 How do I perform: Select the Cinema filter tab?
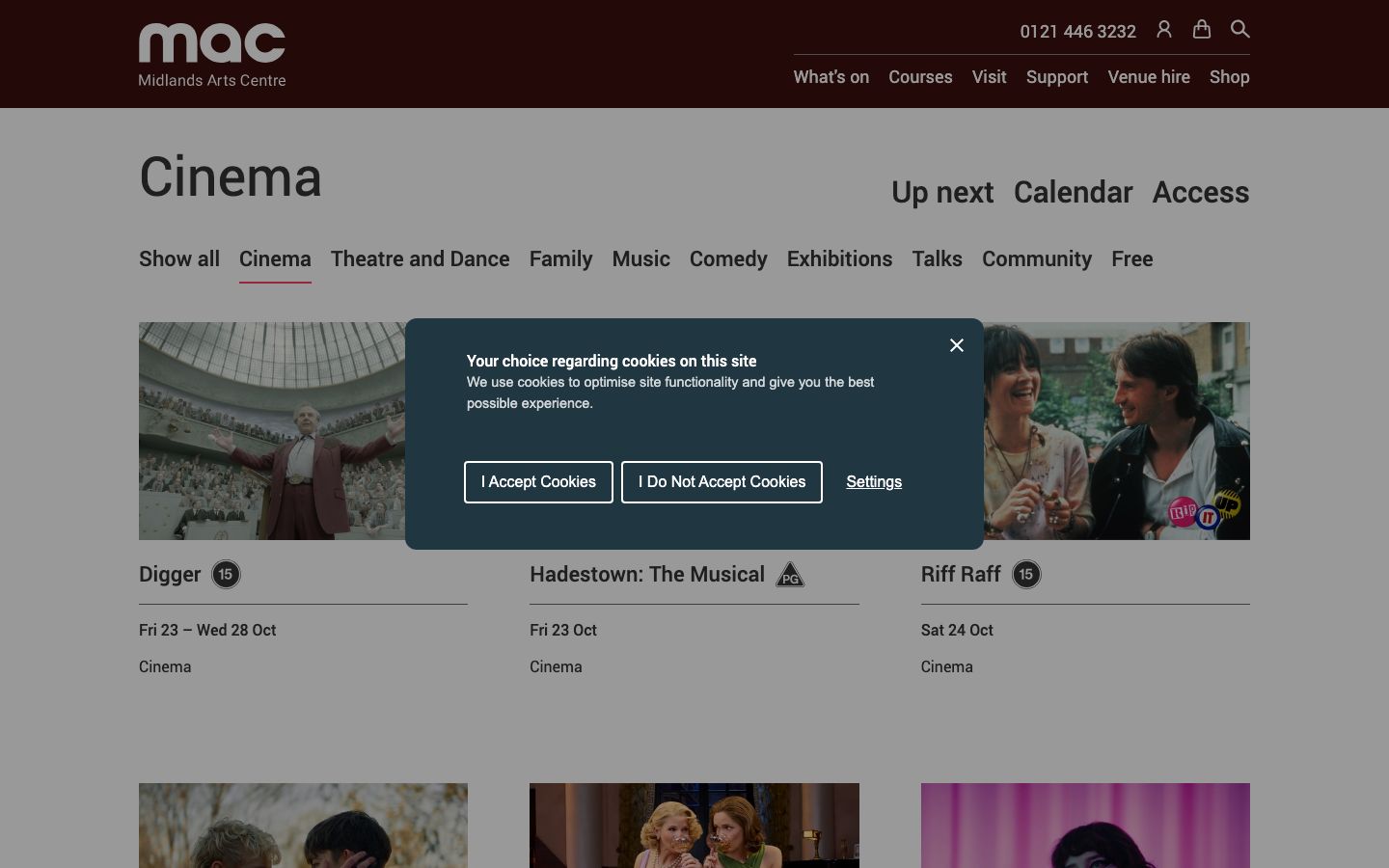[275, 259]
